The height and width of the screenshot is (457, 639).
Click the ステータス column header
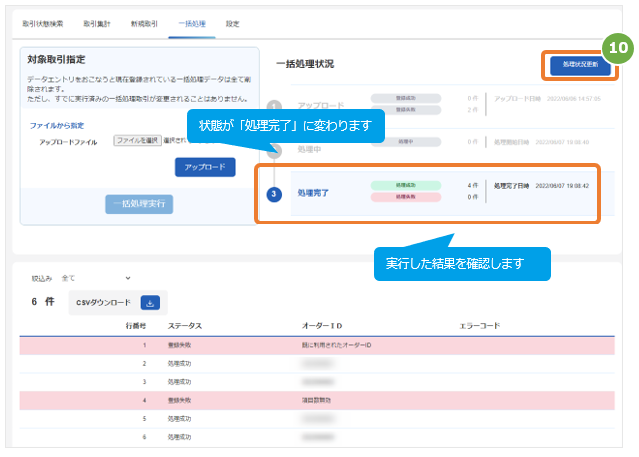pyautogui.click(x=185, y=326)
